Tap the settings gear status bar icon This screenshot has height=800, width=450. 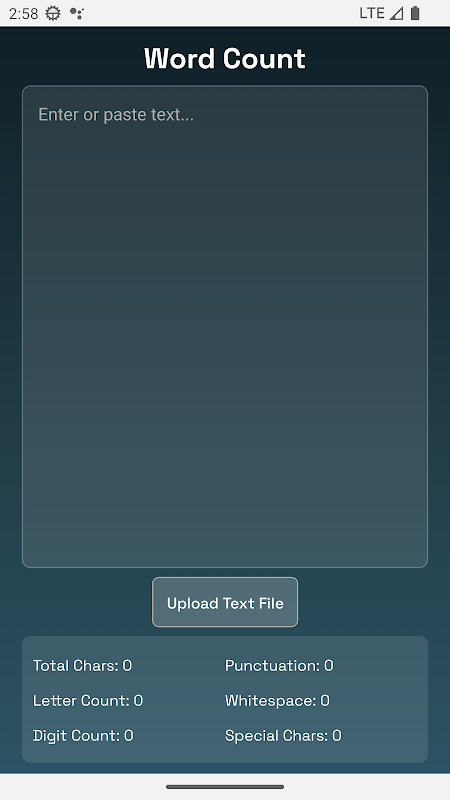coord(53,13)
